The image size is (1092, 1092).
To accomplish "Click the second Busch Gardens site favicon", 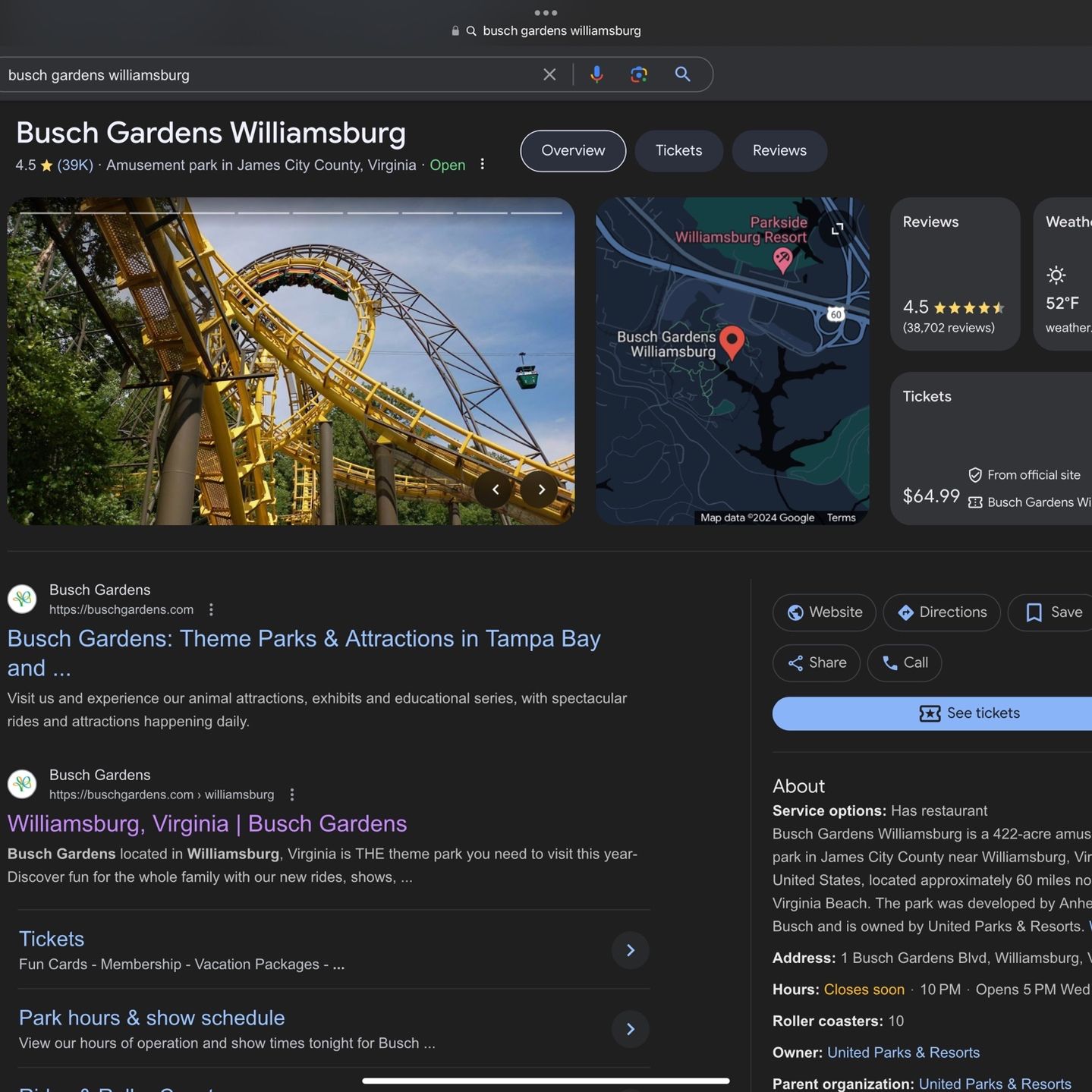I will [x=22, y=784].
